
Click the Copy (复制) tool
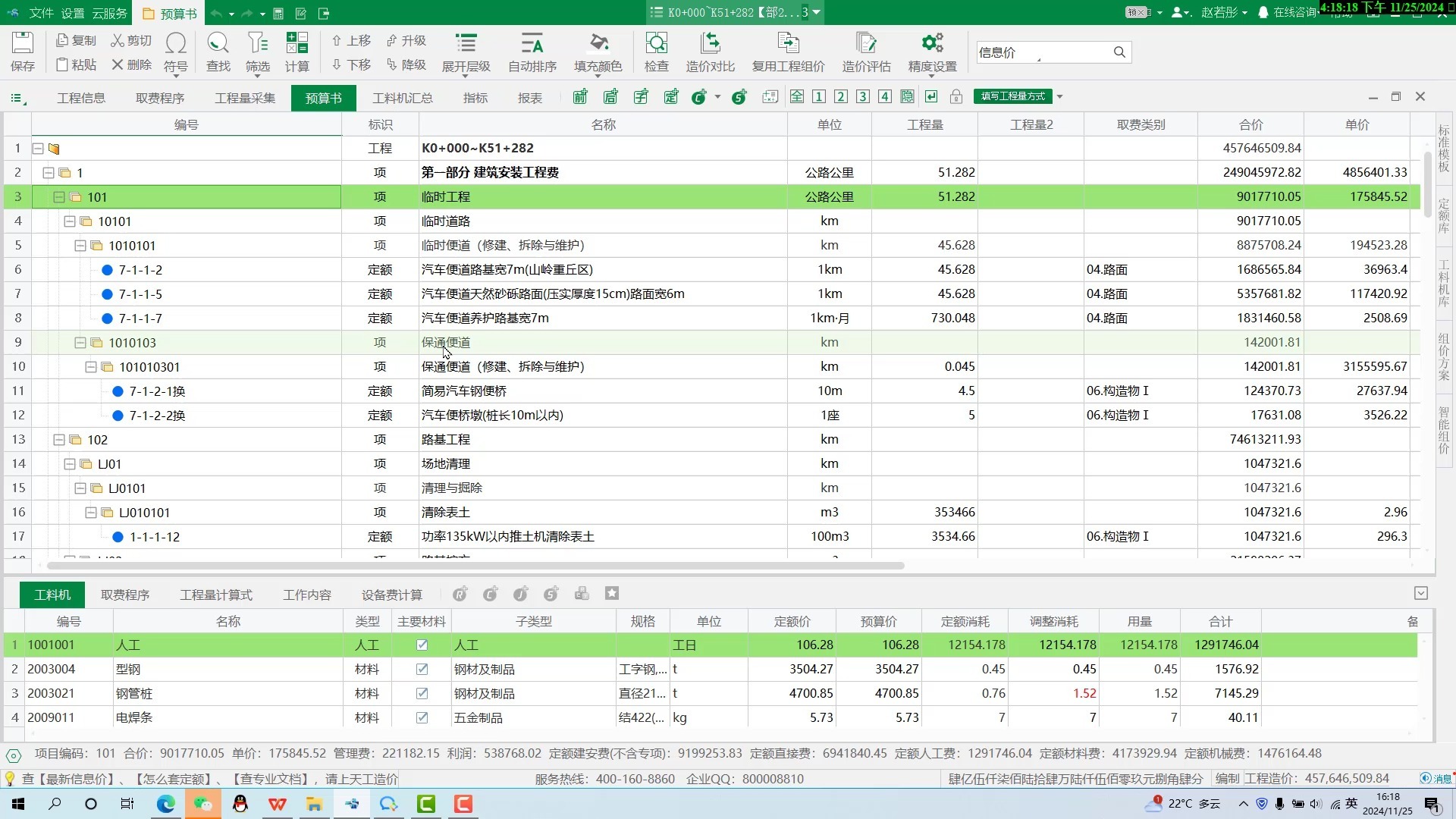[76, 40]
